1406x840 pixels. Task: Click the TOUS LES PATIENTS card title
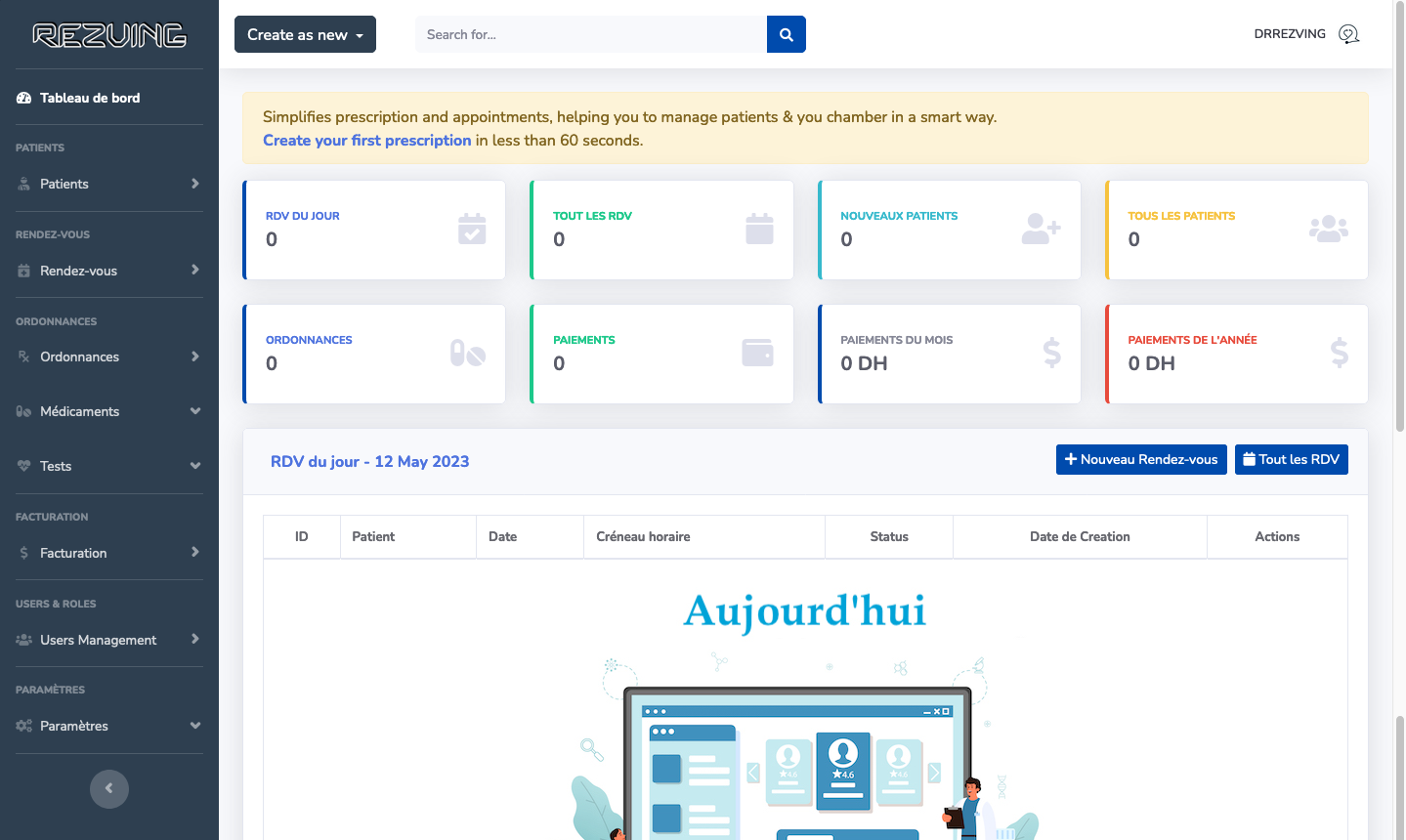pyautogui.click(x=1181, y=216)
